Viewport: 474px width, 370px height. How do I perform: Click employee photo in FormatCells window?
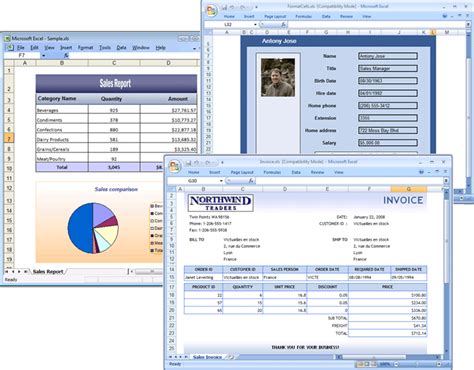(278, 77)
